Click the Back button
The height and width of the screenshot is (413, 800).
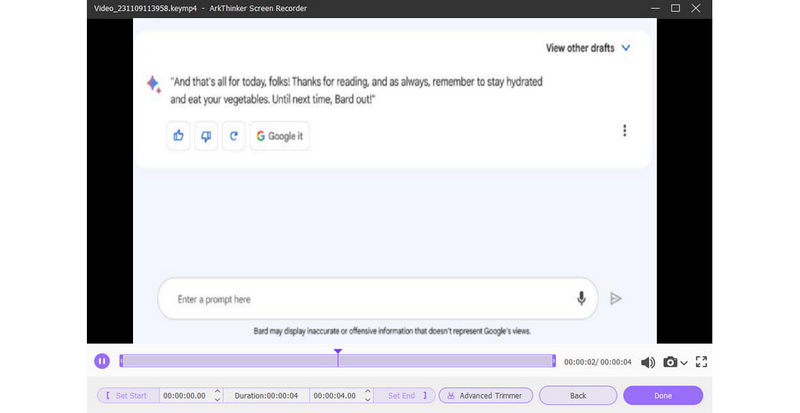(x=578, y=396)
